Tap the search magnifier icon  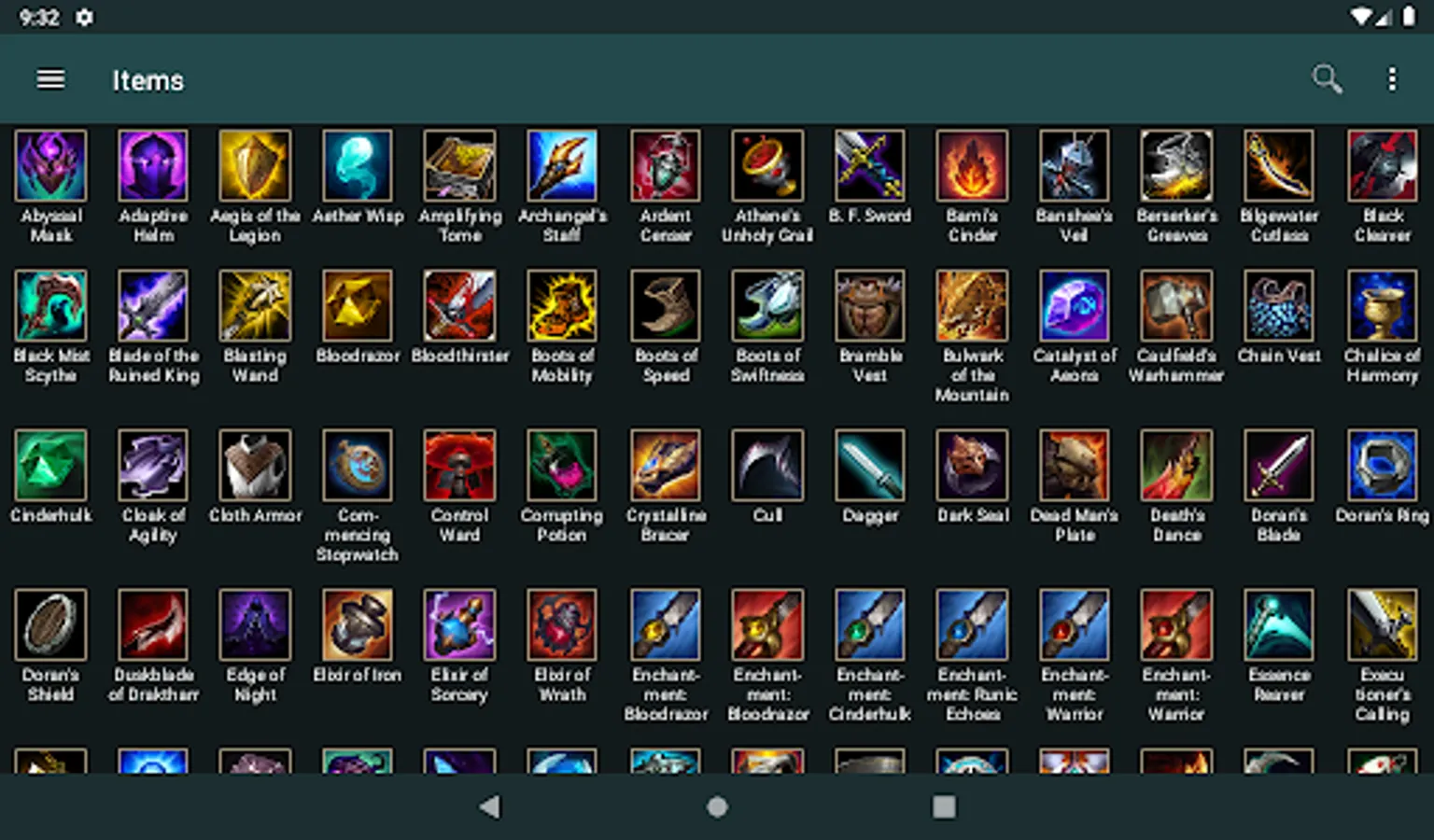(1327, 79)
